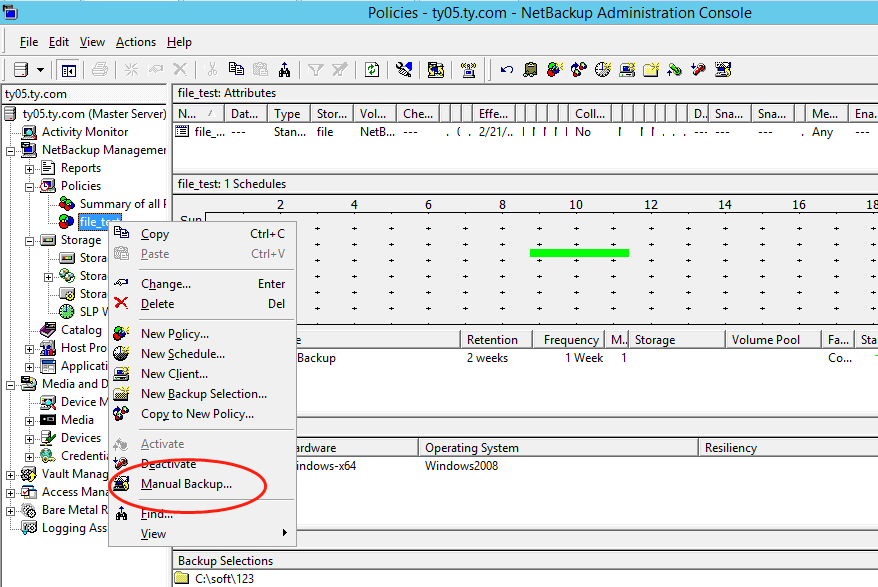Click the Type column header in Attributes
Image resolution: width=878 pixels, height=587 pixels.
coord(288,114)
